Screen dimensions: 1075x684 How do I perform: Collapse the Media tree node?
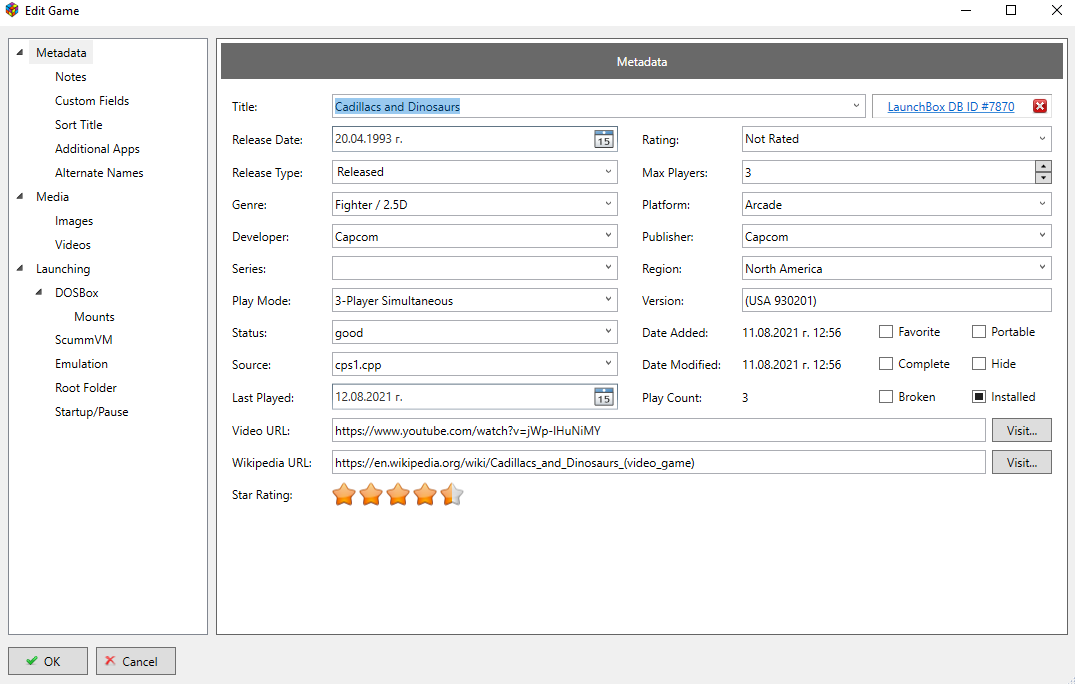(x=20, y=196)
